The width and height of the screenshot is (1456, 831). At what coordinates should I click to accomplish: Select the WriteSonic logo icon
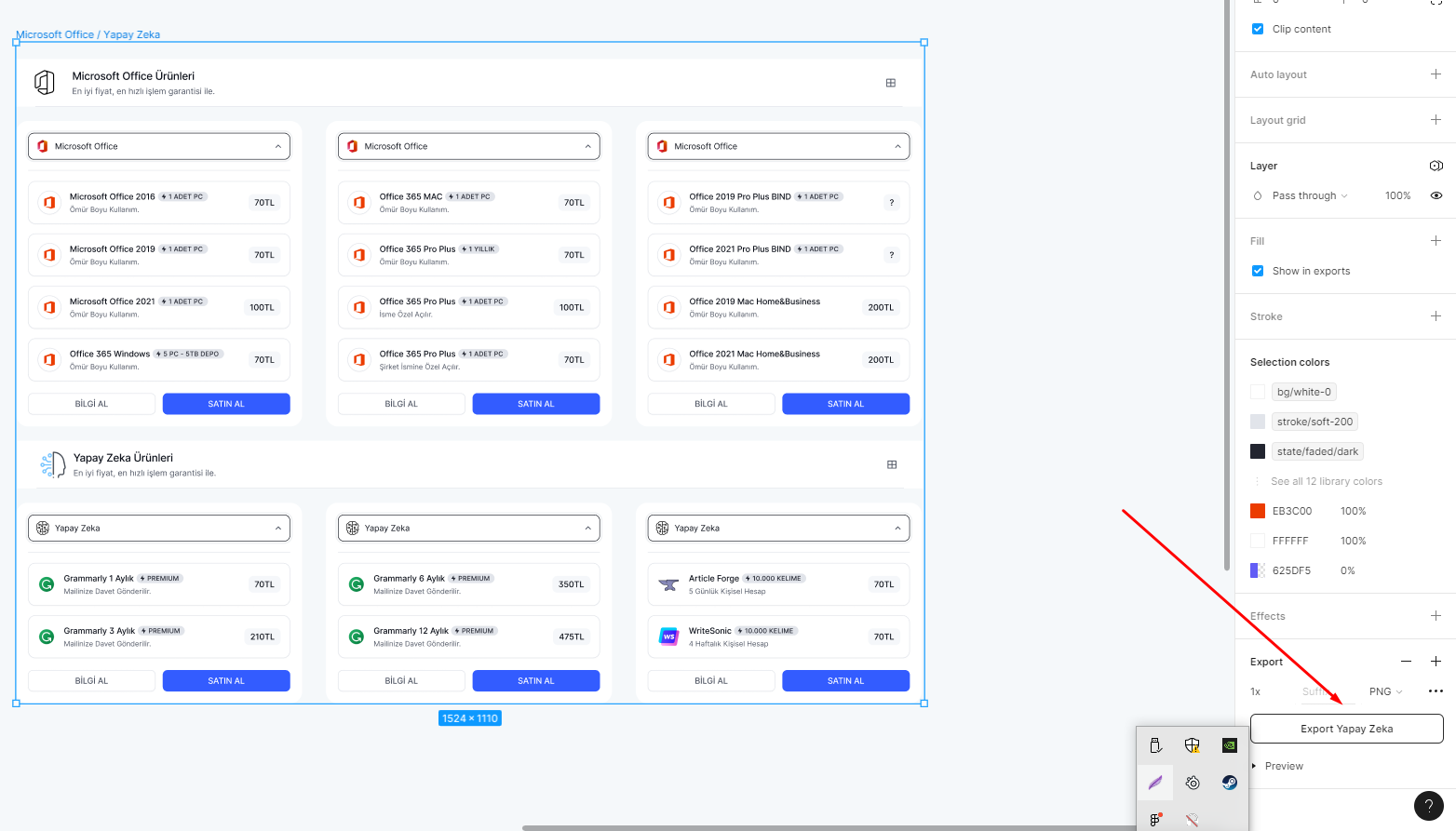[x=668, y=637]
